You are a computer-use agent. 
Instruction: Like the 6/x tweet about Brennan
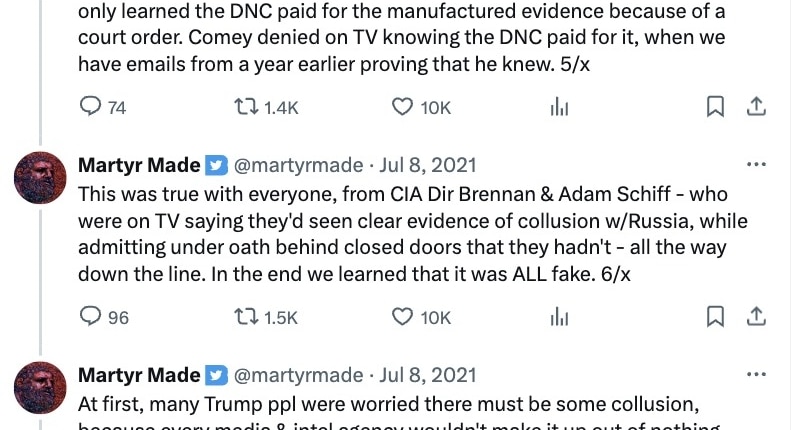pos(403,317)
